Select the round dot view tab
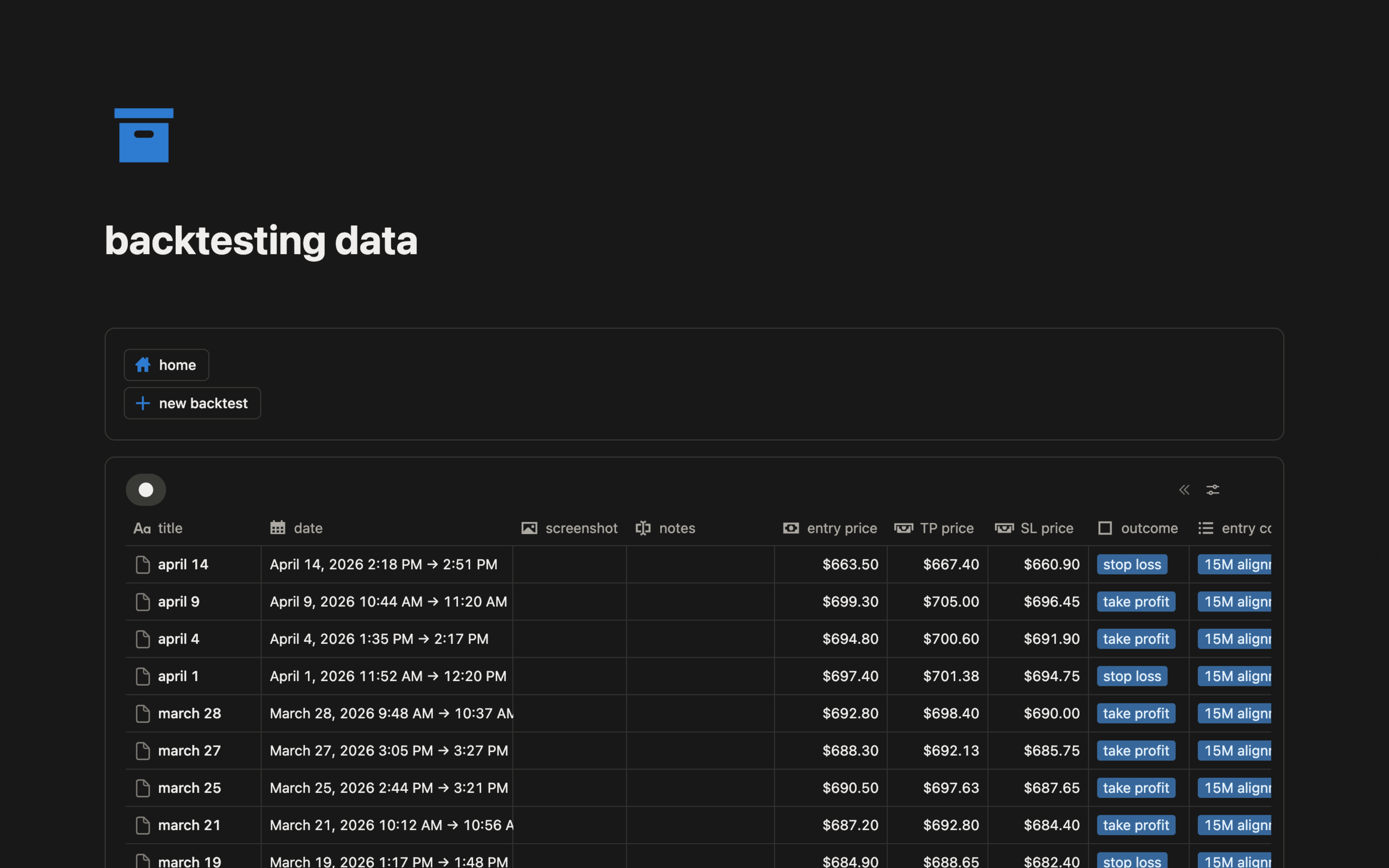1389x868 pixels. (146, 490)
